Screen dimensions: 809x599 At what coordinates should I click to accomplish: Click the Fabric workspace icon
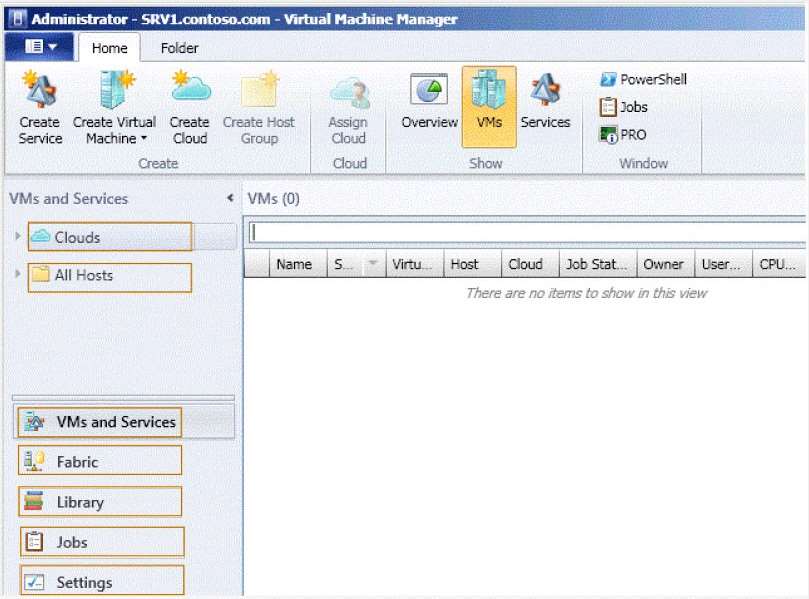pyautogui.click(x=35, y=461)
